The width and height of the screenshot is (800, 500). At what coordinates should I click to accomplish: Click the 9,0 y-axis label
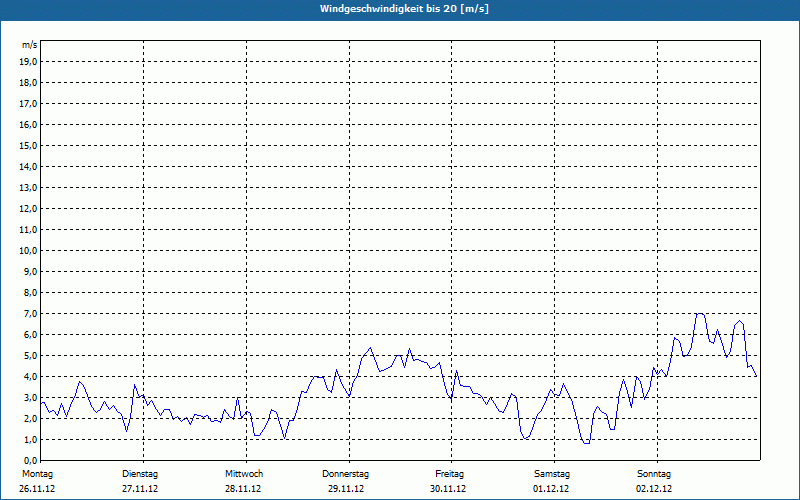(x=30, y=271)
